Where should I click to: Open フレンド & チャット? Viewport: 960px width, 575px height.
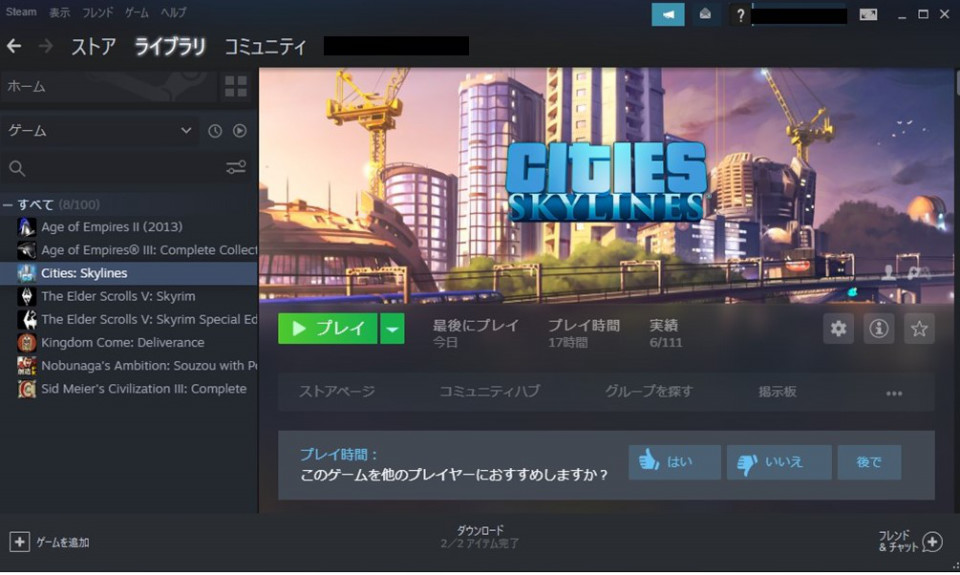[x=910, y=541]
